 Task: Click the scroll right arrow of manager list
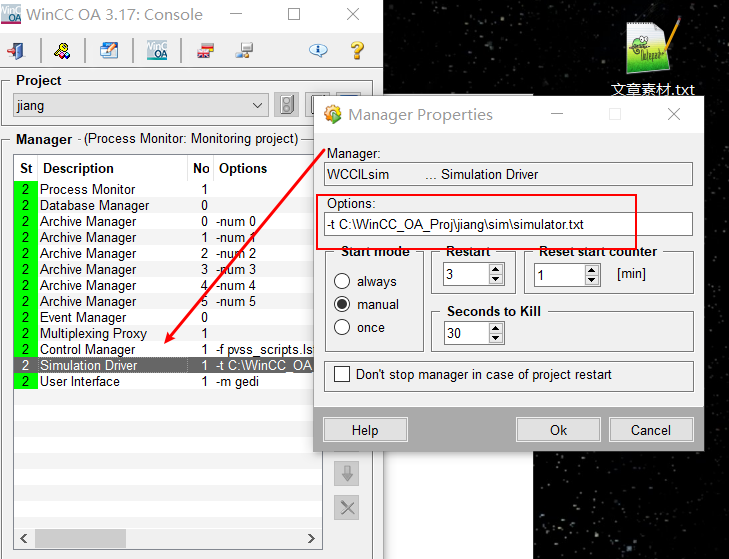point(311,539)
